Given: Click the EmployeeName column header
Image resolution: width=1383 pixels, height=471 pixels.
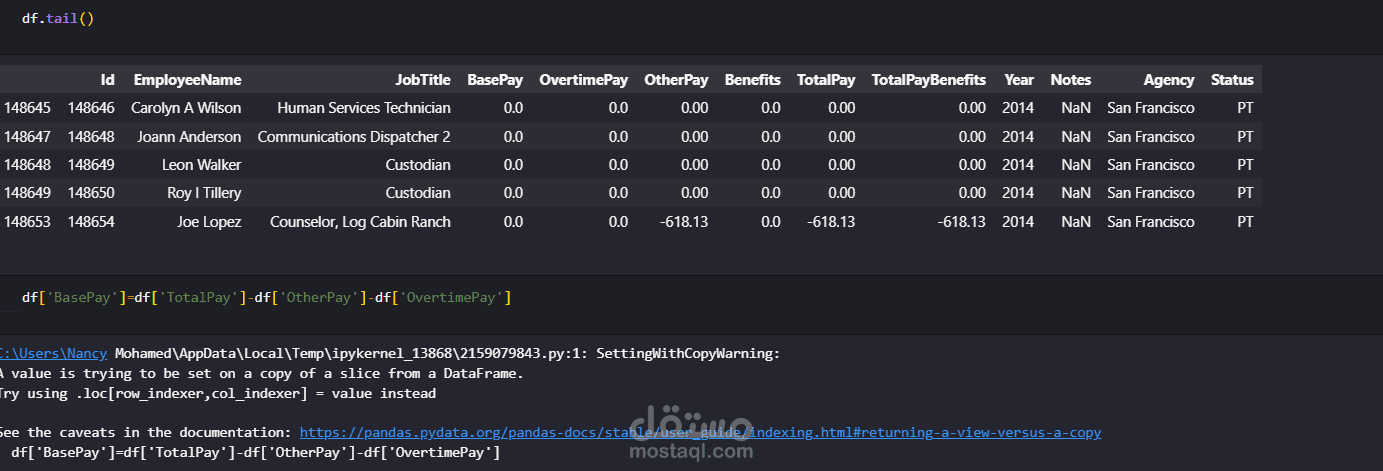Looking at the screenshot, I should pos(187,80).
